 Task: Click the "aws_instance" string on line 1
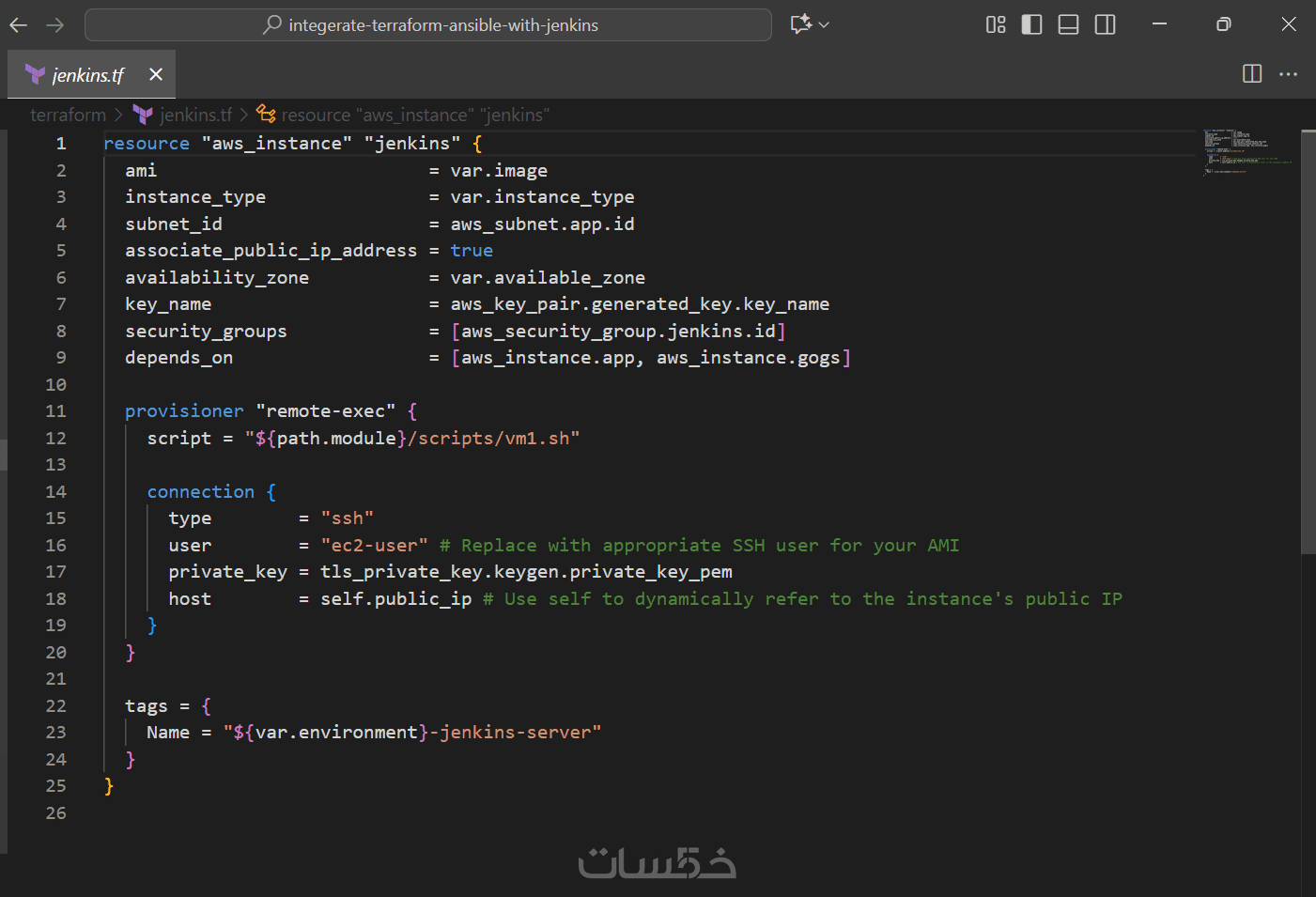click(x=277, y=144)
